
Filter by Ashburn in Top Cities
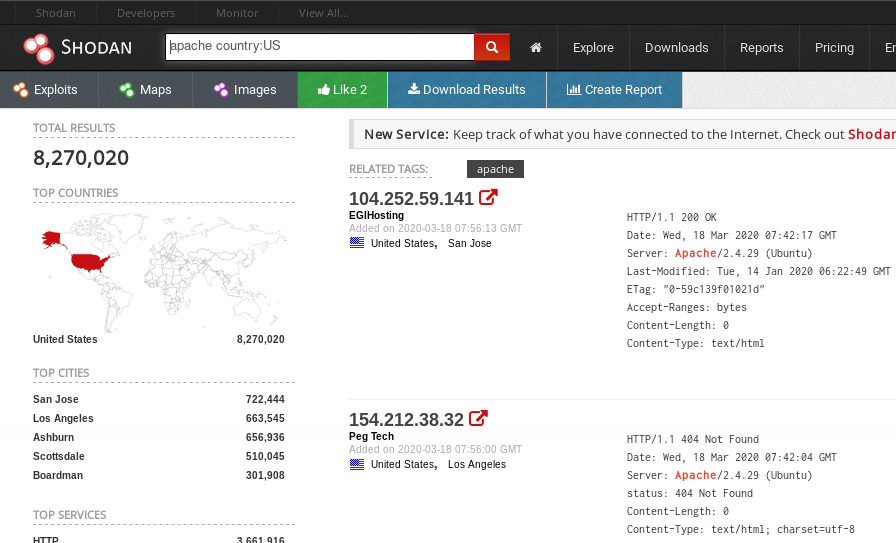coord(54,437)
